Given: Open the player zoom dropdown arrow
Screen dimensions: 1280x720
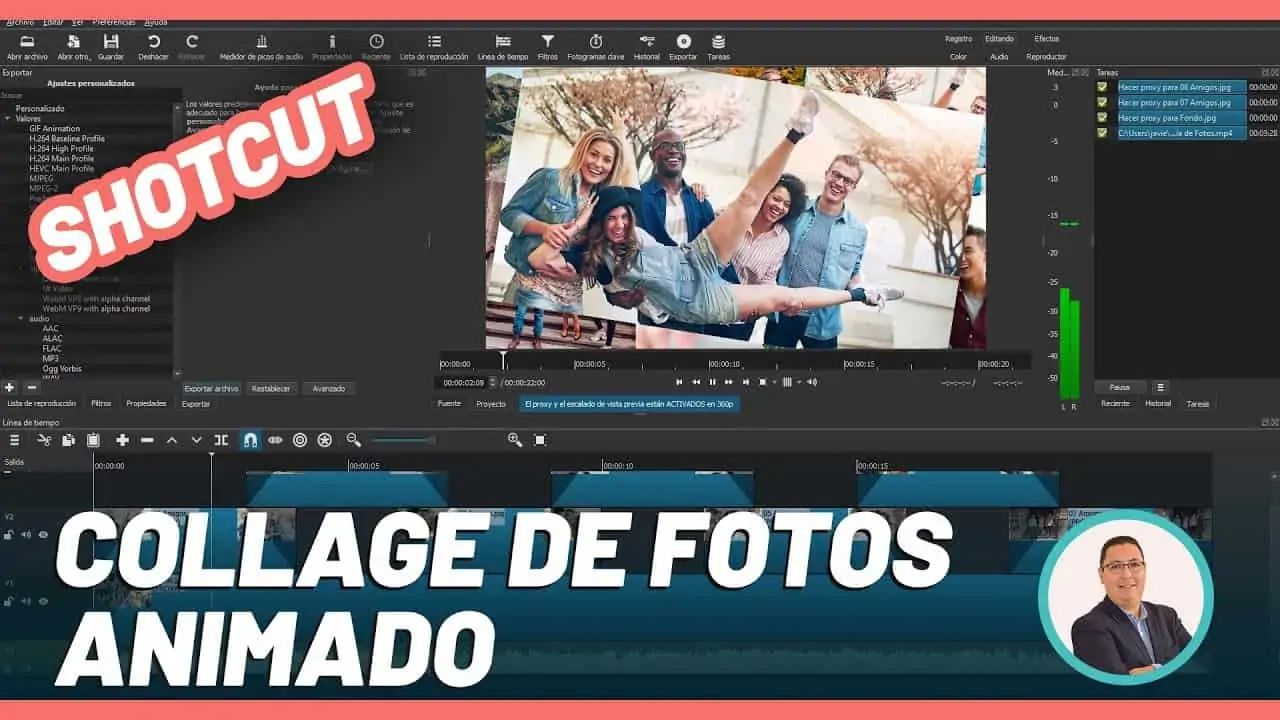Looking at the screenshot, I should [773, 382].
